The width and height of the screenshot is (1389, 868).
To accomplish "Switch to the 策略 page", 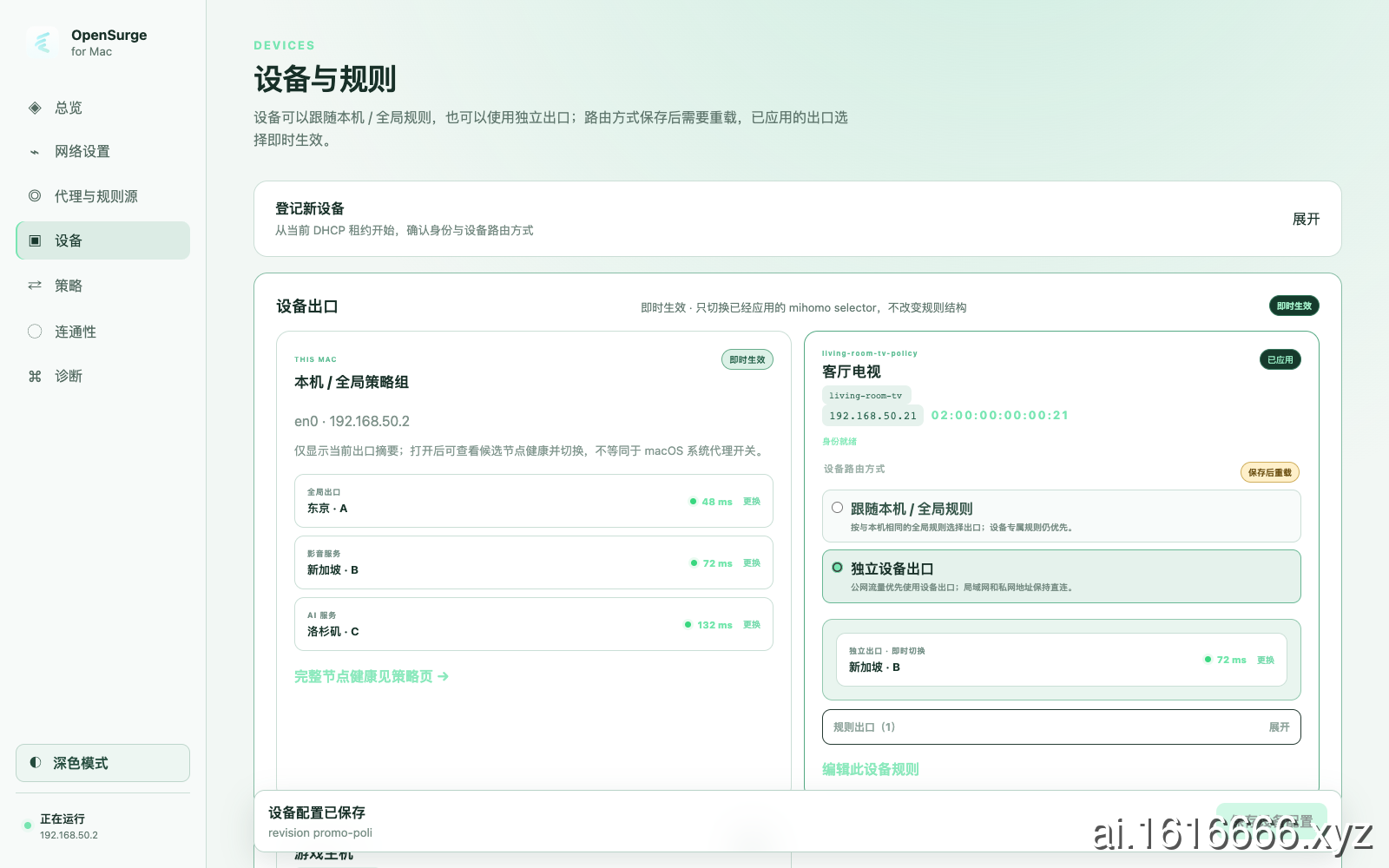I will click(102, 286).
